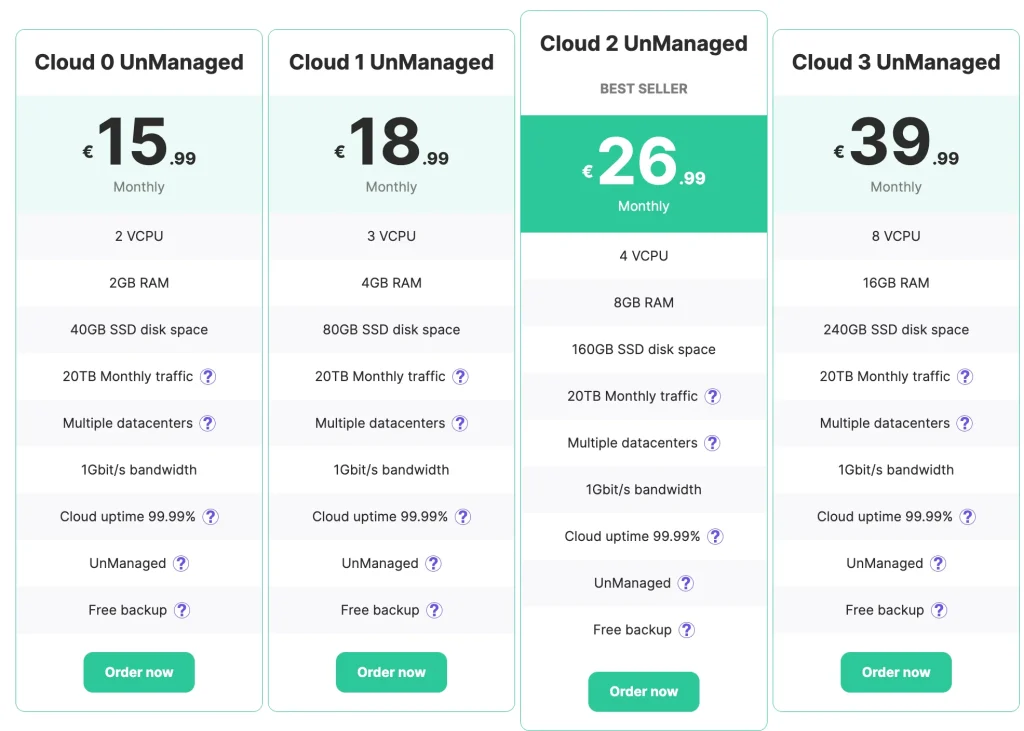This screenshot has height=731, width=1024.
Task: Order the Cloud 1 UnManaged plan
Action: [x=391, y=672]
